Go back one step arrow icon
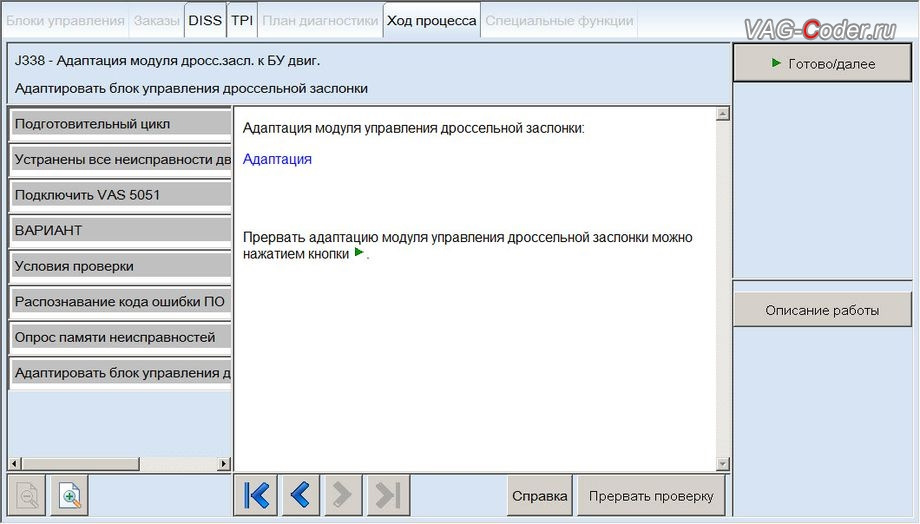Image resolution: width=920 pixels, height=524 pixels. pyautogui.click(x=300, y=495)
